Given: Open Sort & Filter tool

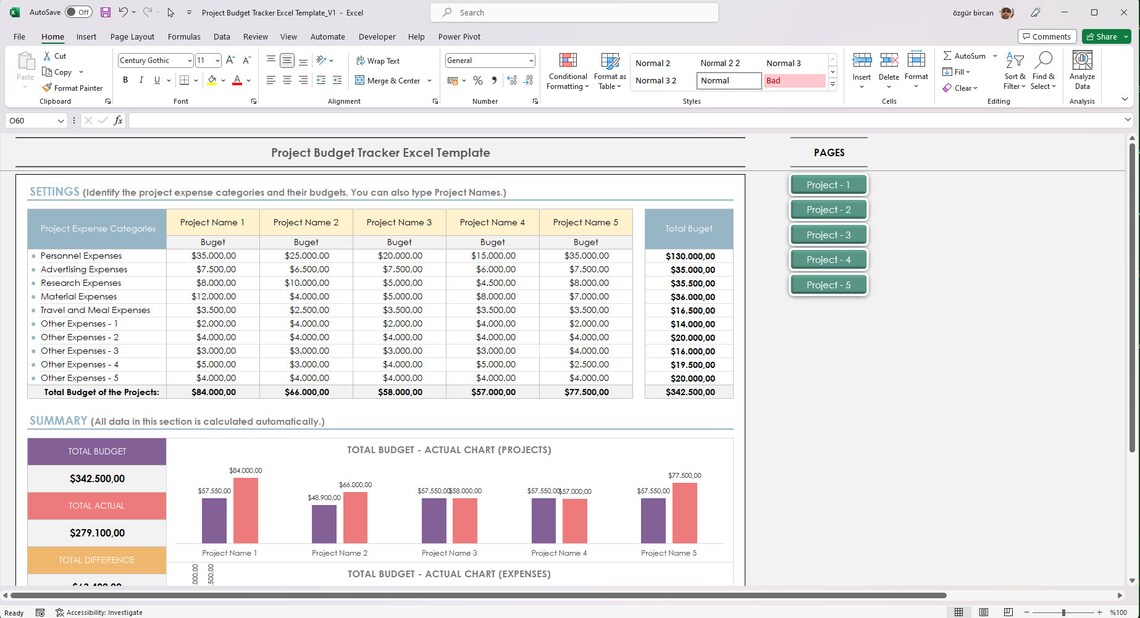Looking at the screenshot, I should pos(1015,71).
